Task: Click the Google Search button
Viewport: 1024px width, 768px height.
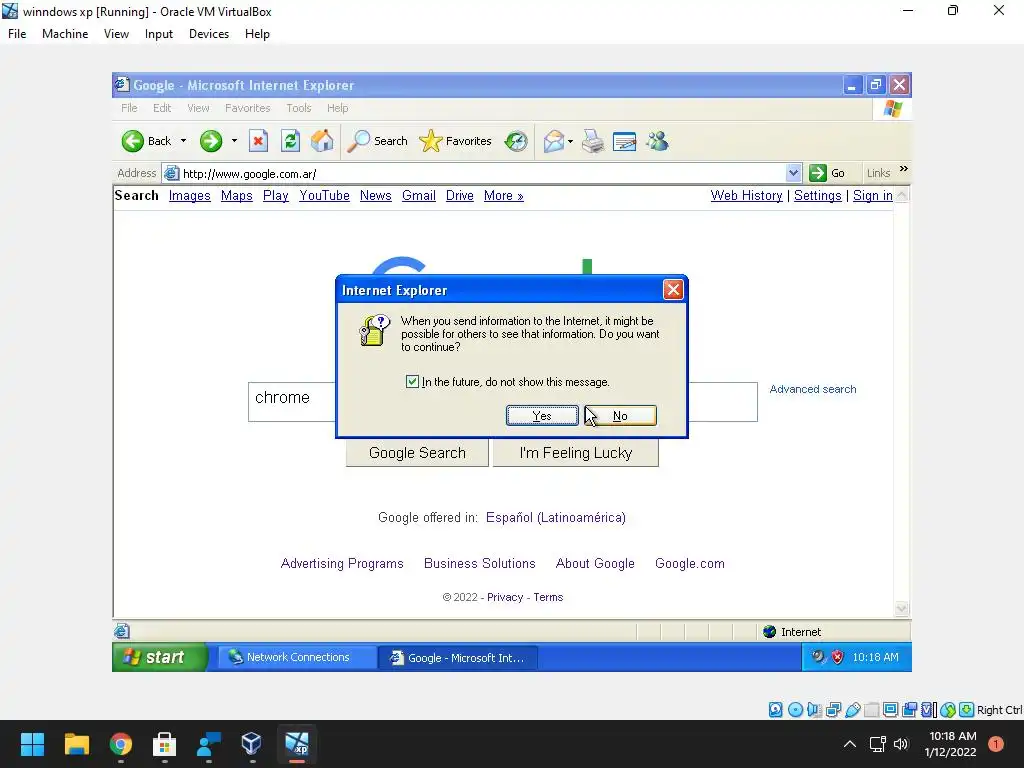Action: tap(417, 453)
